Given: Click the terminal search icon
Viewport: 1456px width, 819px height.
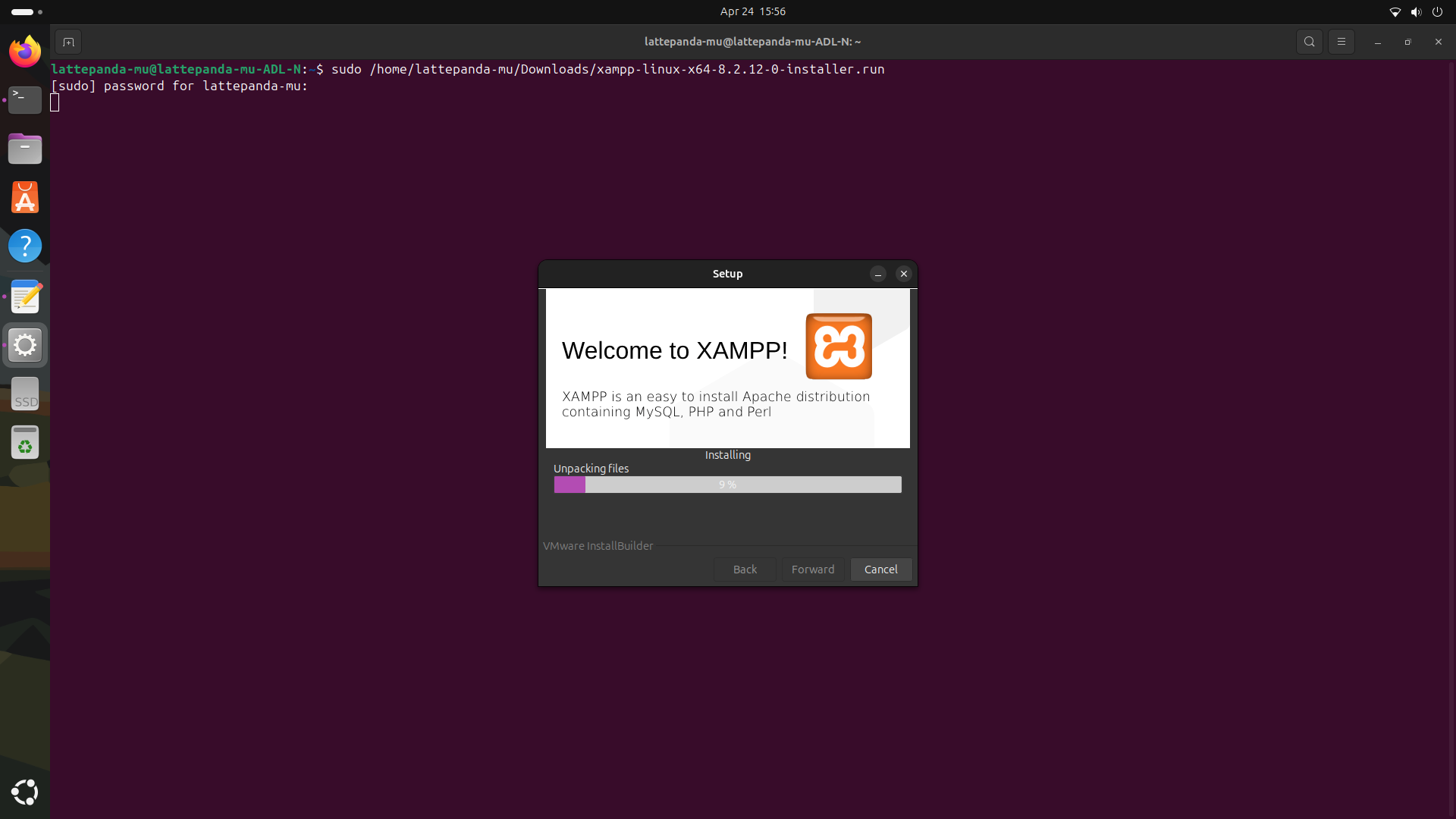Looking at the screenshot, I should point(1309,42).
